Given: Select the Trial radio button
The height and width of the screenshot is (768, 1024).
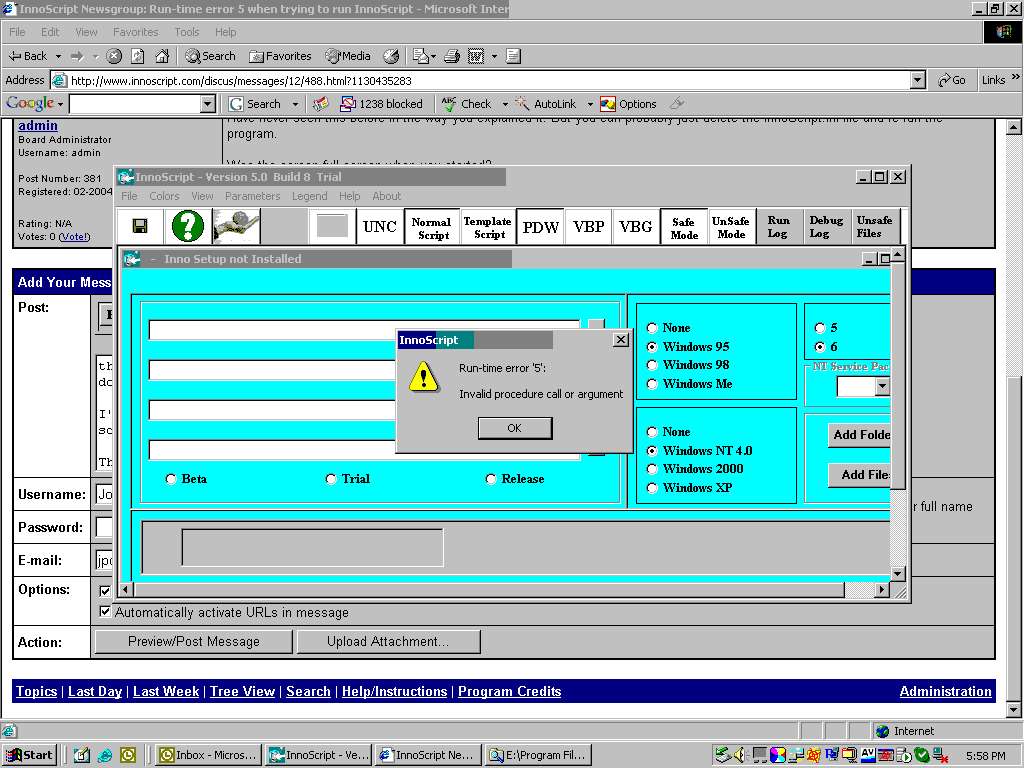Looking at the screenshot, I should 331,479.
